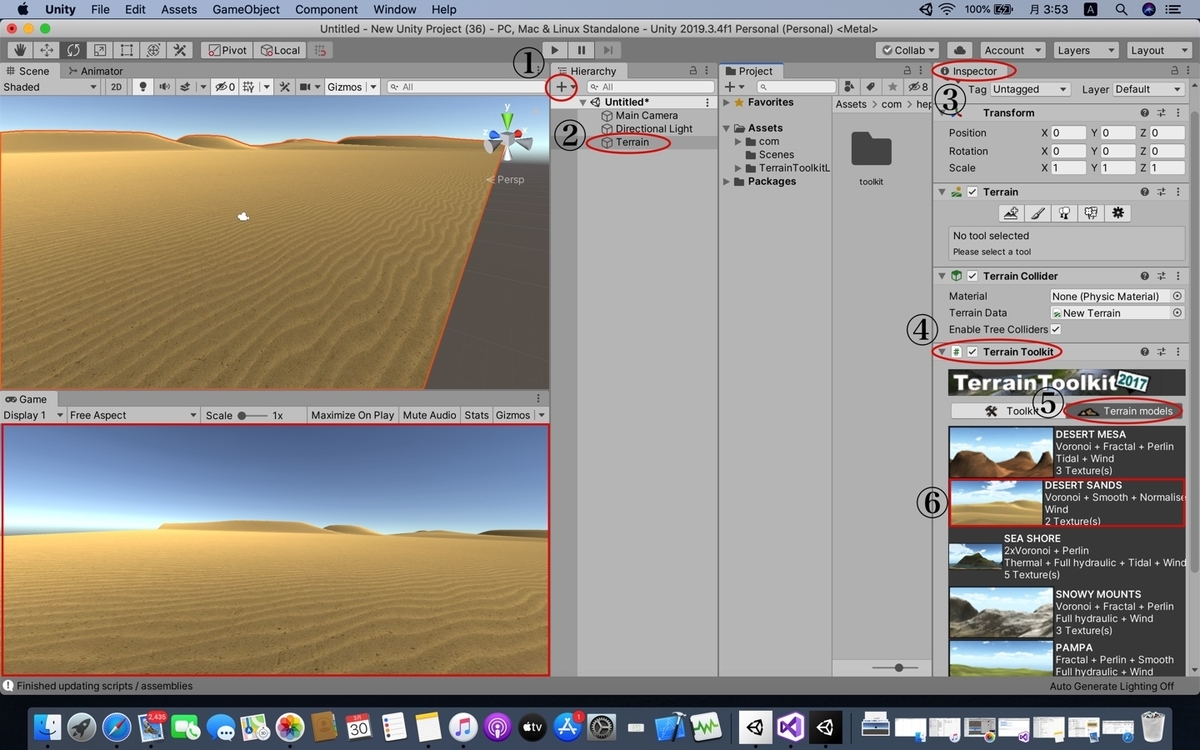Image resolution: width=1200 pixels, height=750 pixels.
Task: Select the Rect Transform tool
Action: (x=127, y=50)
